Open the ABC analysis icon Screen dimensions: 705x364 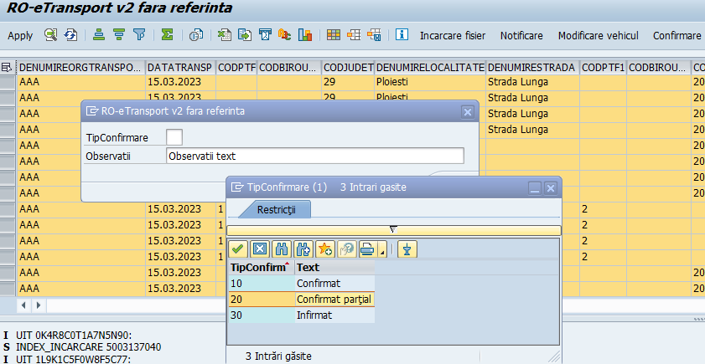[285, 35]
